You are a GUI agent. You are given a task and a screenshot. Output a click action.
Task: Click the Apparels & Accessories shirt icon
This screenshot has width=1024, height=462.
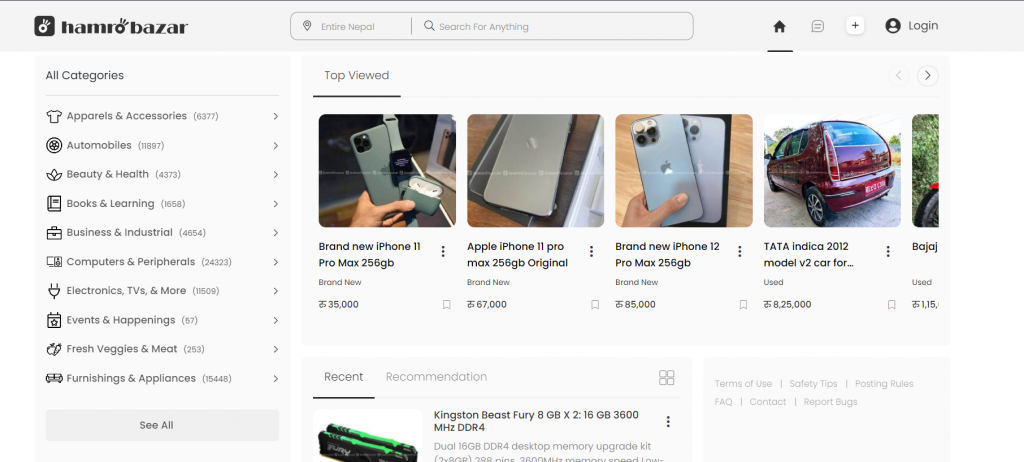pos(54,116)
